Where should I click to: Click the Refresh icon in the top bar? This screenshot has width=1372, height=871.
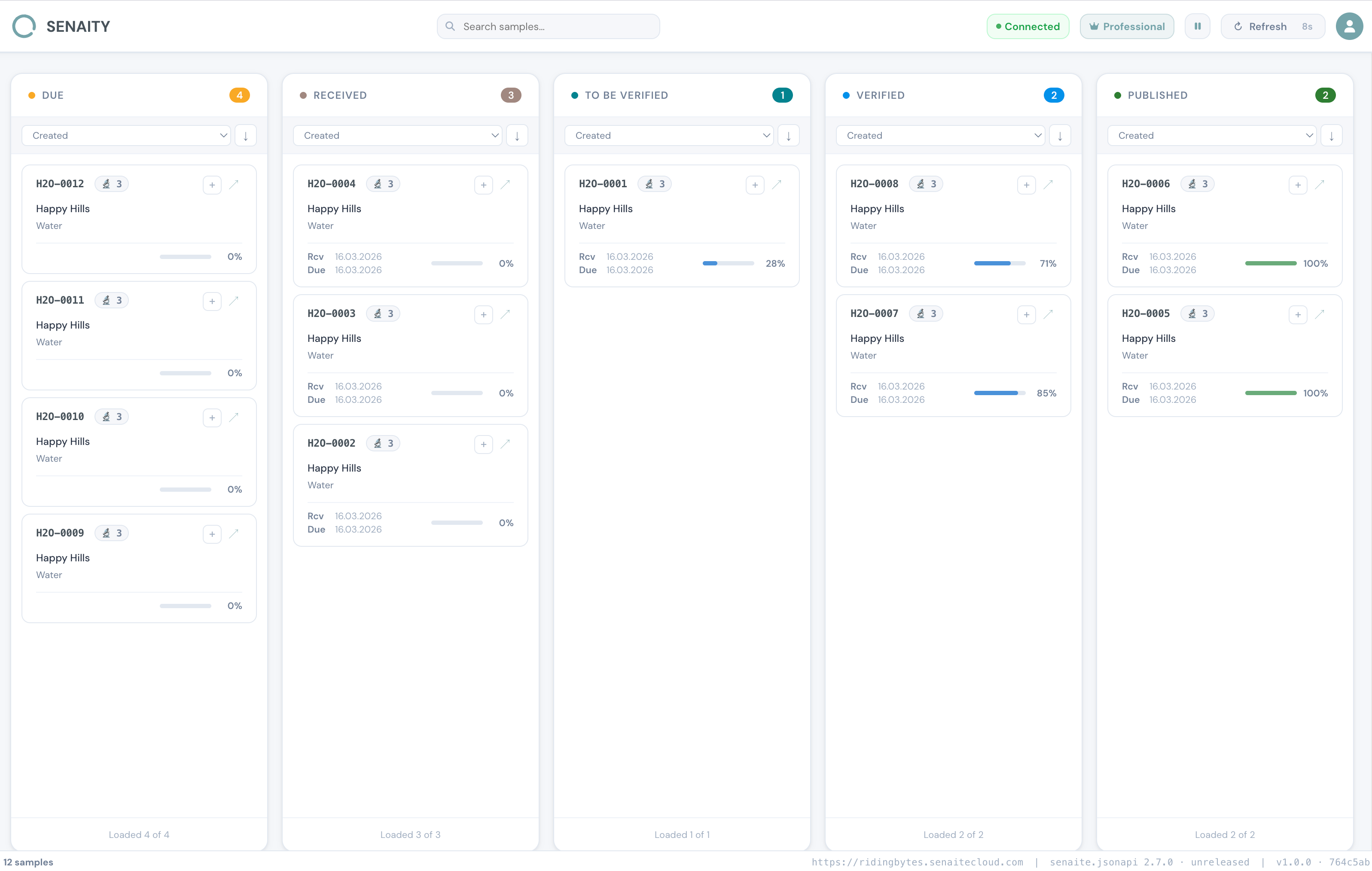(1238, 26)
